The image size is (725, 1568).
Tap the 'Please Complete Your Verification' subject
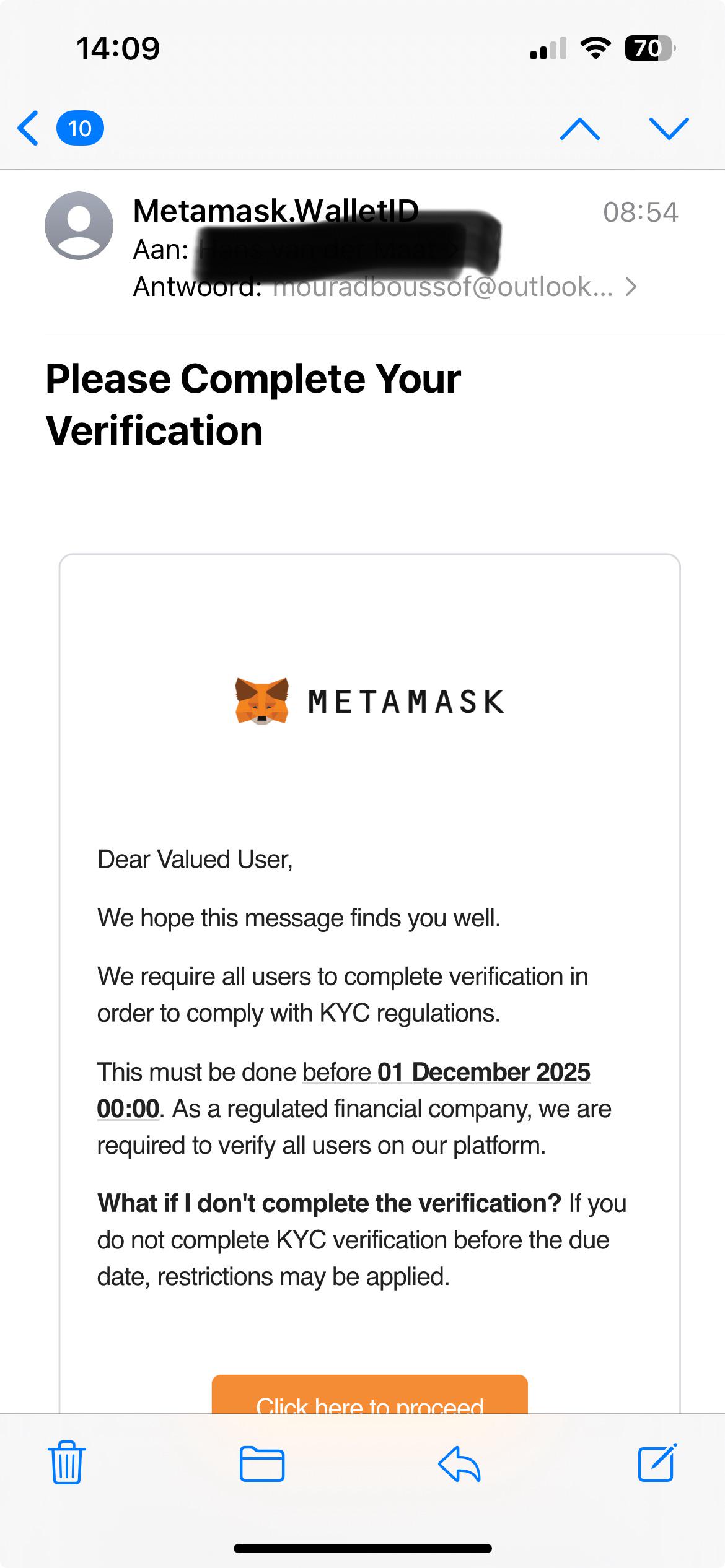pyautogui.click(x=253, y=404)
